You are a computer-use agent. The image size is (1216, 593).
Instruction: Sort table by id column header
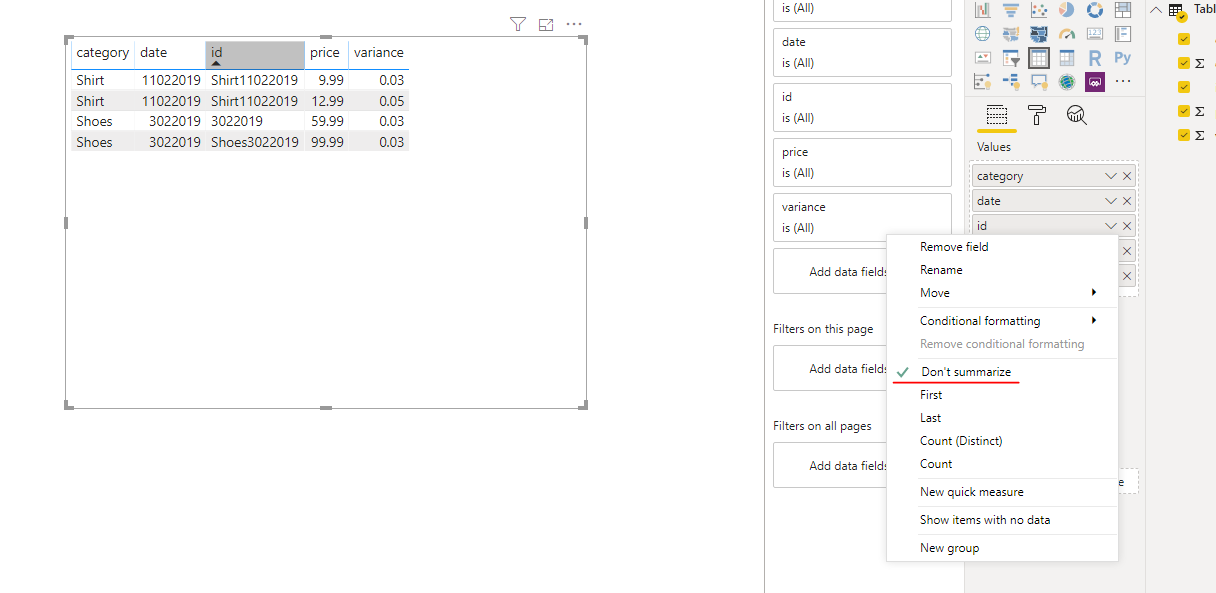[x=255, y=53]
